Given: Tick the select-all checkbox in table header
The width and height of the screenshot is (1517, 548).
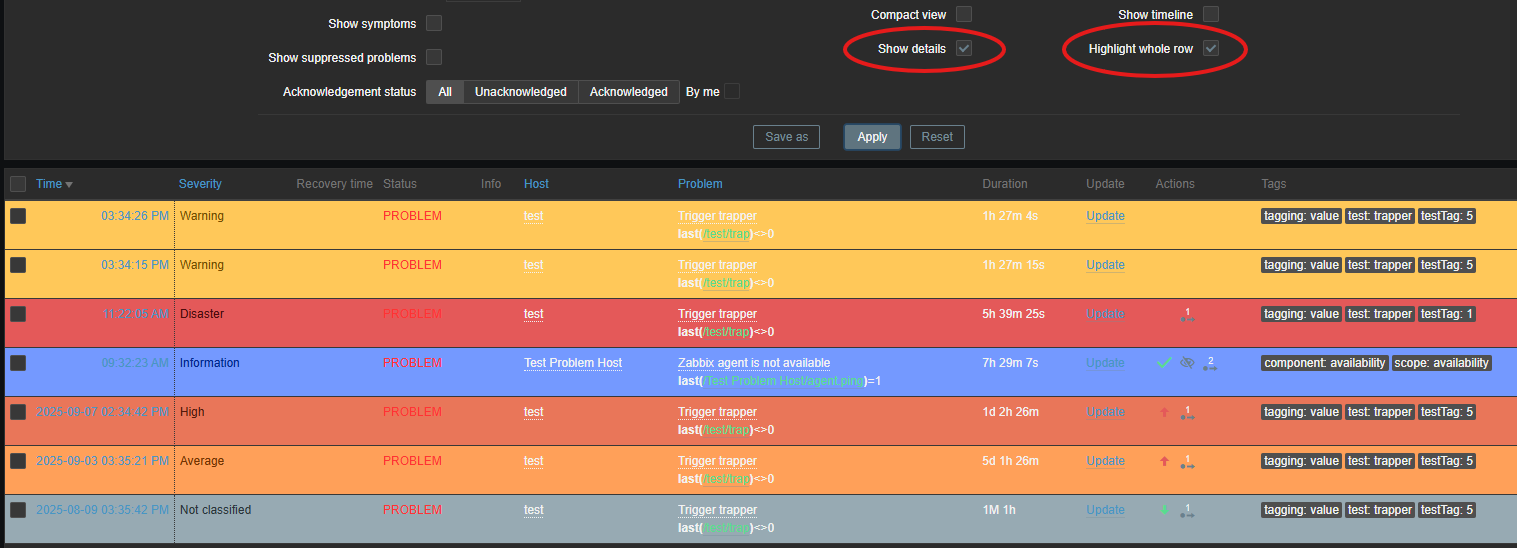Looking at the screenshot, I should tap(18, 184).
